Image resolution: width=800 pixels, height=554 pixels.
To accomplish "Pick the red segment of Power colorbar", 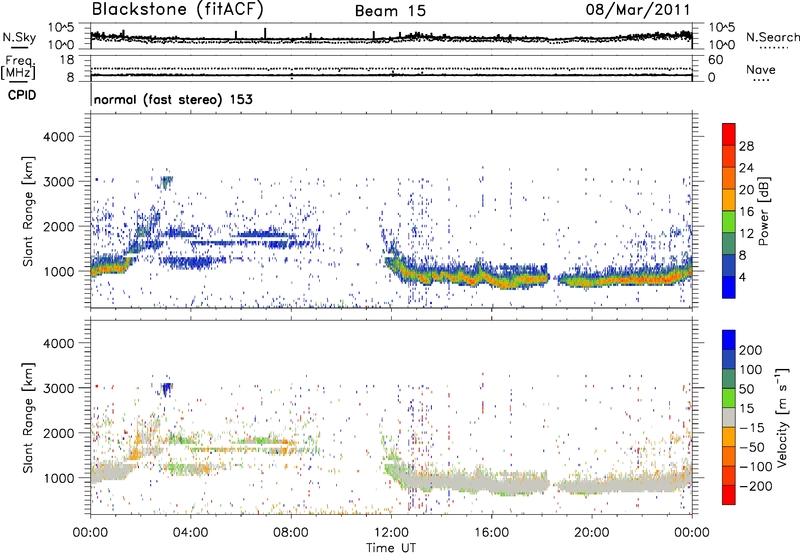I will tap(729, 135).
